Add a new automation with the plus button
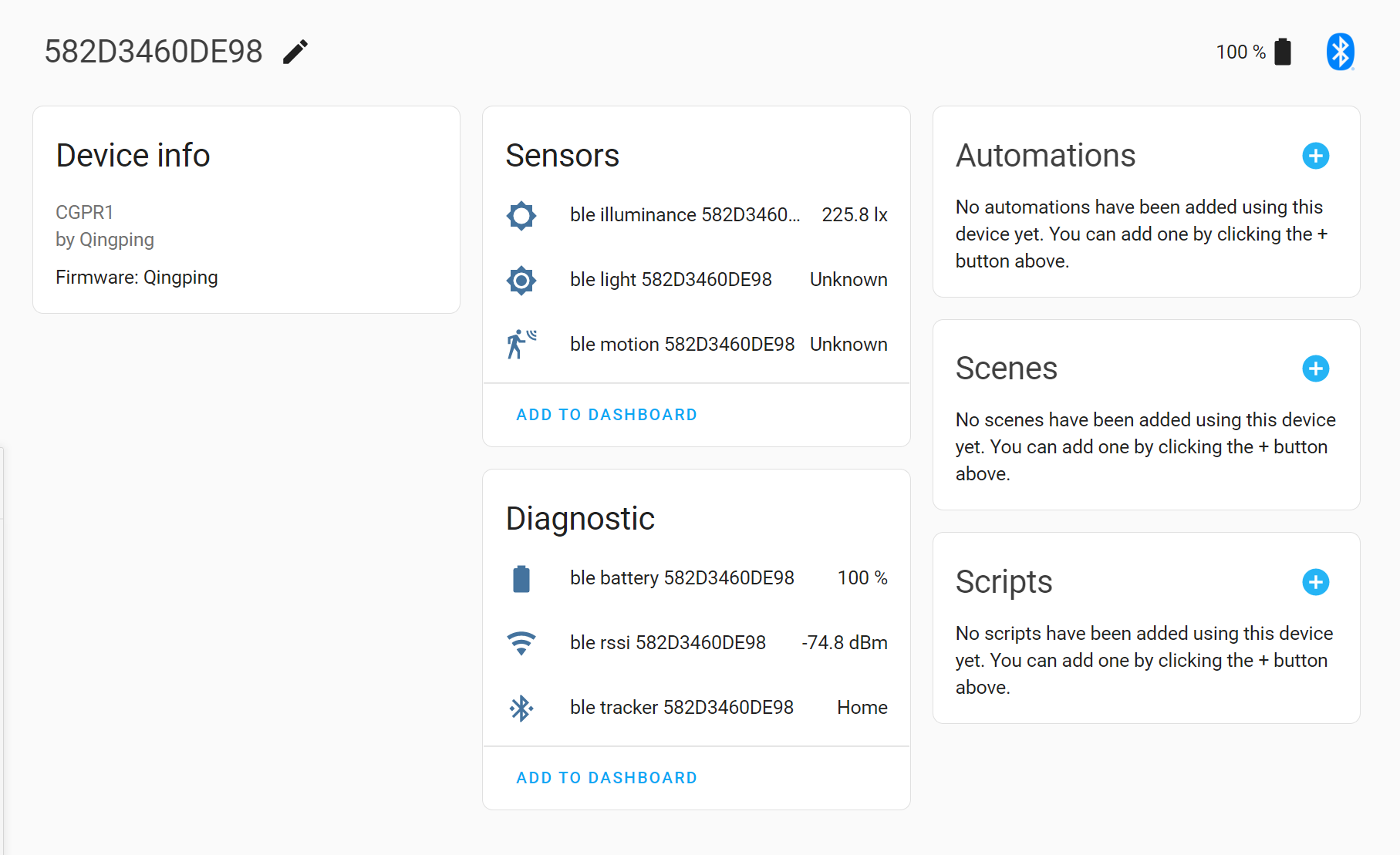The image size is (1400, 855). point(1315,156)
